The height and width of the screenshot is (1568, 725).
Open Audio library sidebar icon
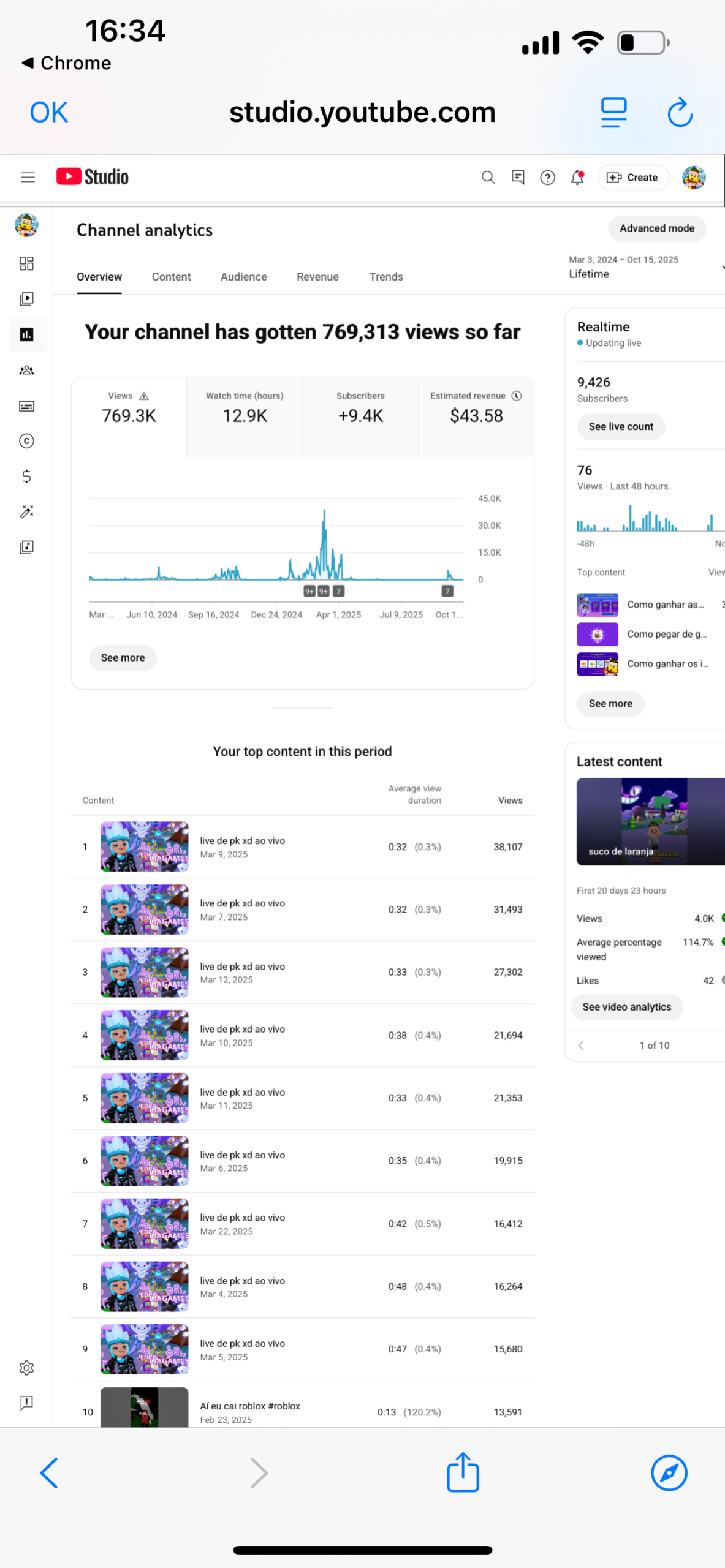[x=26, y=547]
